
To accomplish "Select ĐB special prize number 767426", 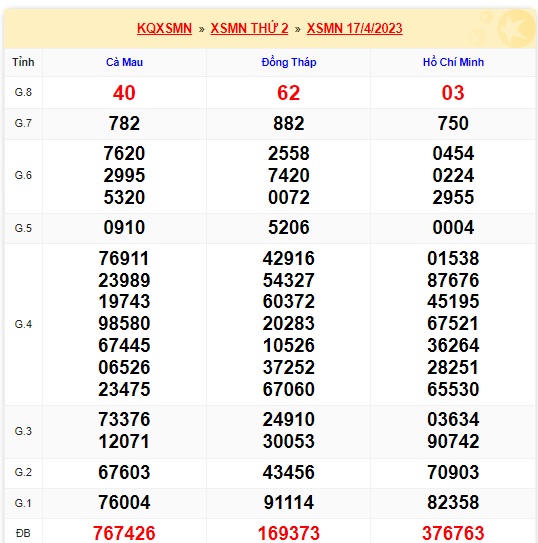I will [x=124, y=533].
